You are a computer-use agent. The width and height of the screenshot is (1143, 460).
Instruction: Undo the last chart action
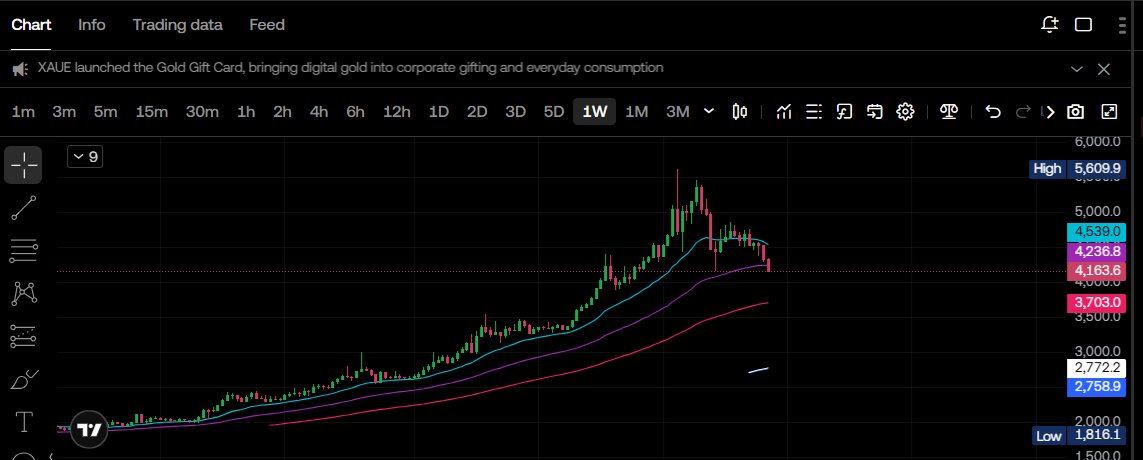coord(992,112)
